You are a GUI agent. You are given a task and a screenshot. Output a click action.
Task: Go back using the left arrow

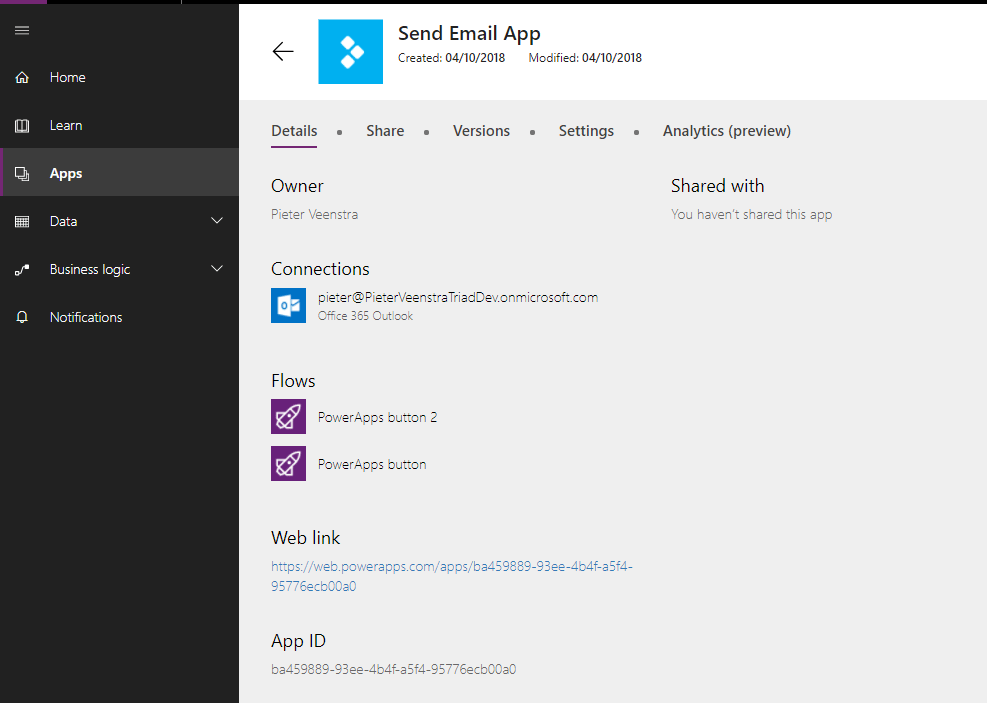[x=283, y=51]
